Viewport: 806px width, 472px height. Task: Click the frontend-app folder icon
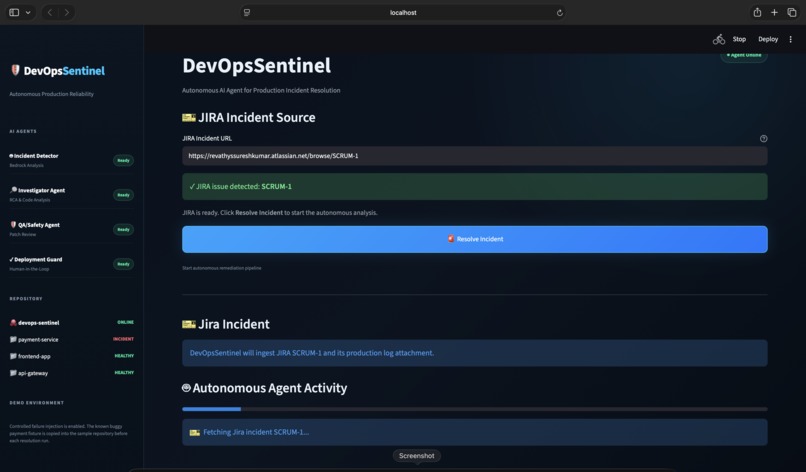click(13, 356)
